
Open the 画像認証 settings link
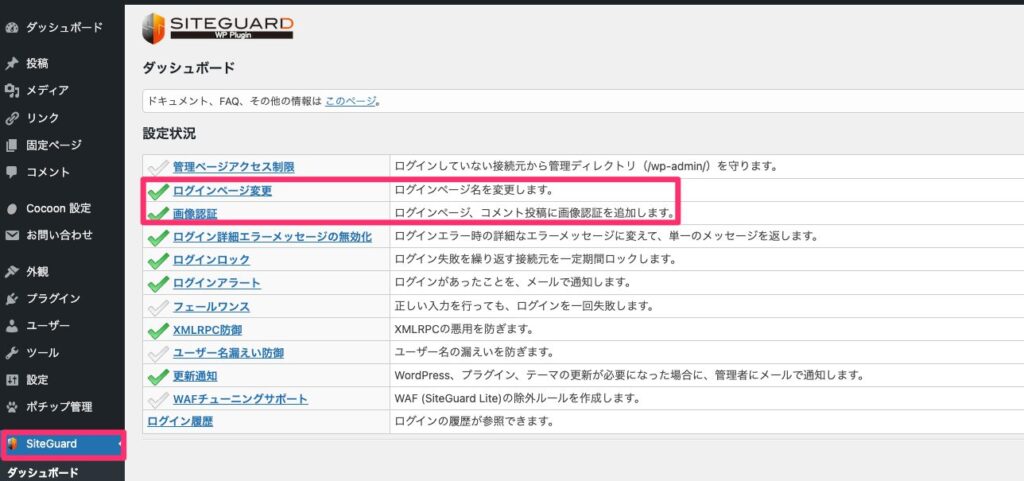[x=195, y=213]
